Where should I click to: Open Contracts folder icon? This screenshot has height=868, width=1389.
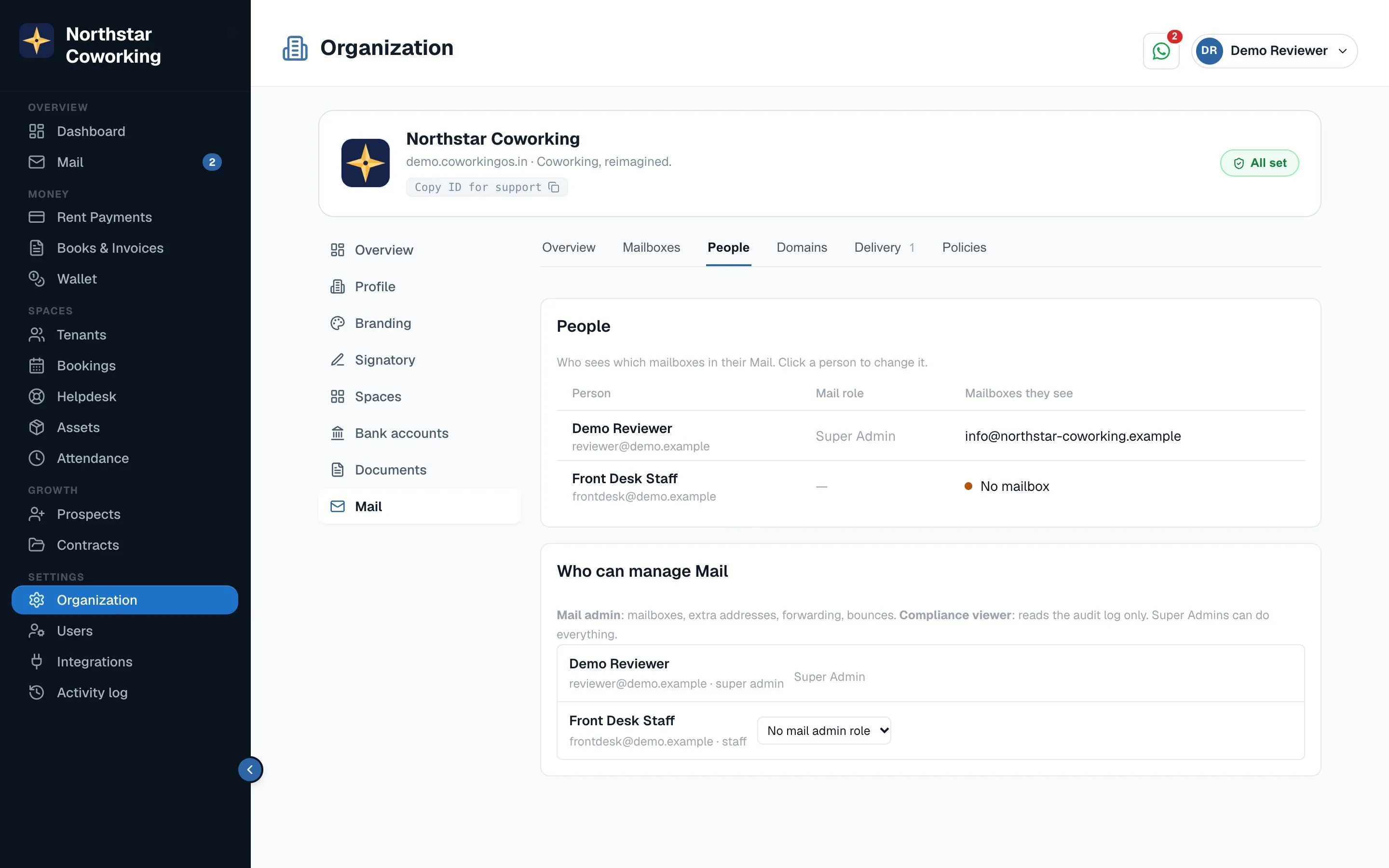(x=37, y=545)
